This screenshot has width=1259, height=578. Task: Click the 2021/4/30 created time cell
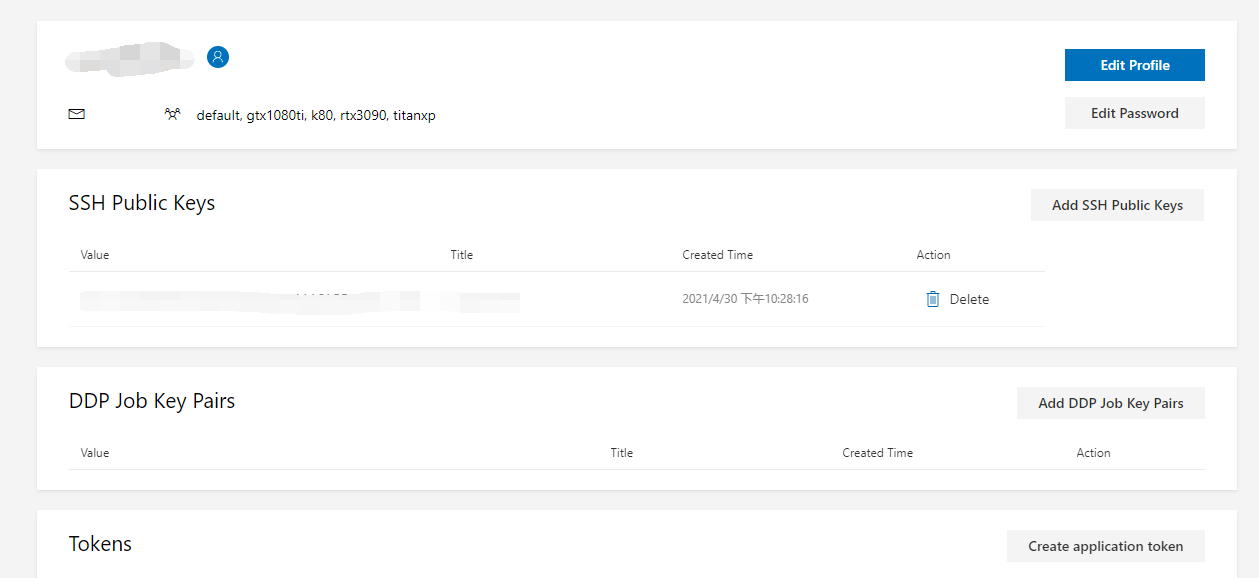pyautogui.click(x=745, y=299)
